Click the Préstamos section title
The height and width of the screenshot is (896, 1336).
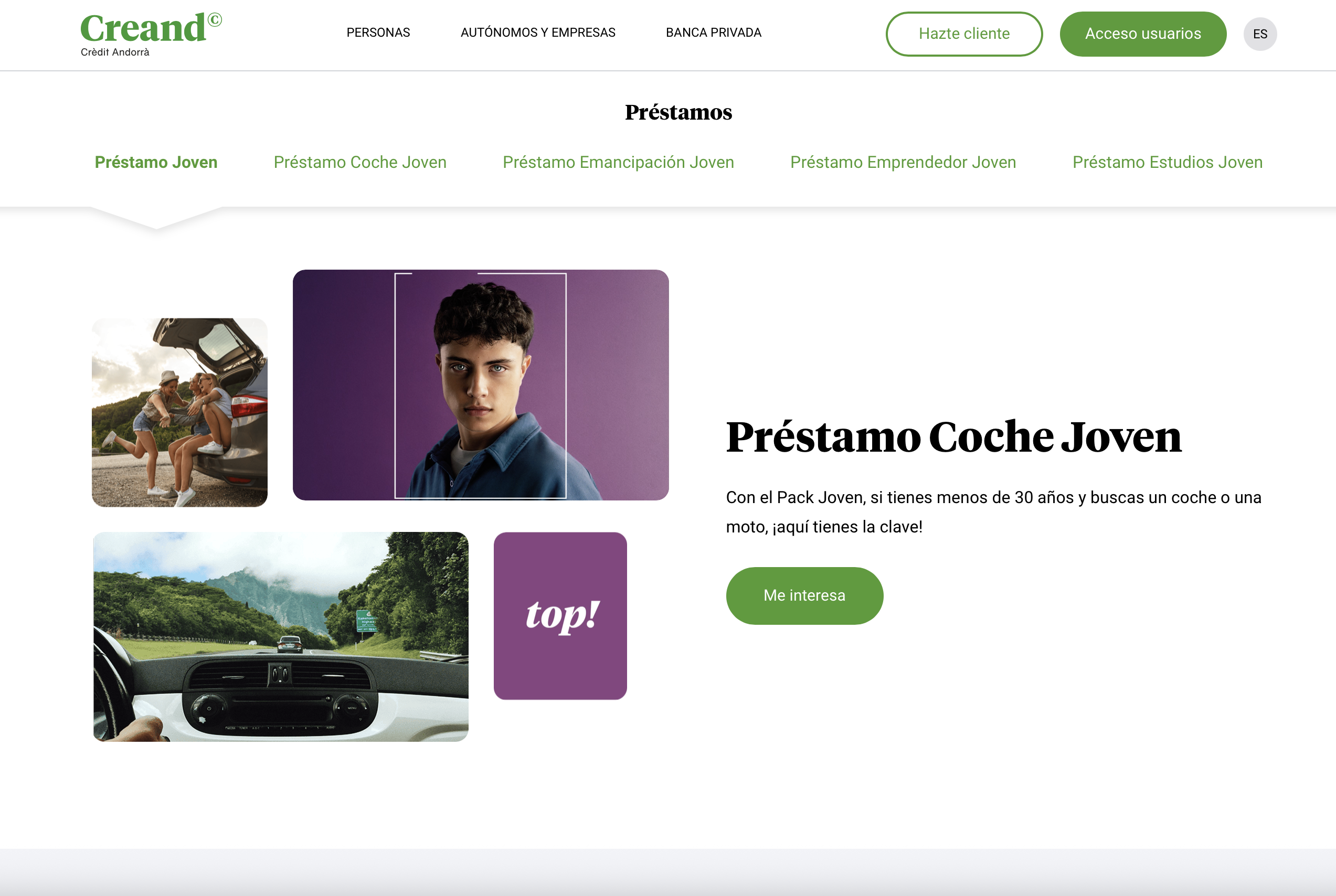(x=678, y=113)
